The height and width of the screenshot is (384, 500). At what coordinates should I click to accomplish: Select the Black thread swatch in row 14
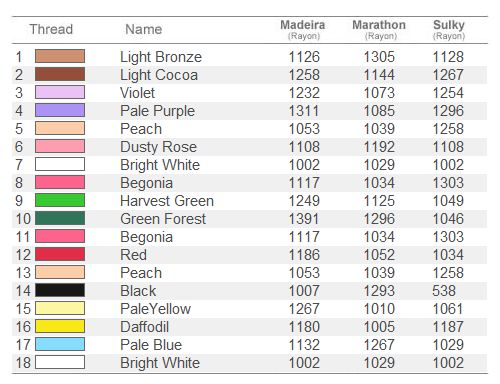pyautogui.click(x=60, y=290)
